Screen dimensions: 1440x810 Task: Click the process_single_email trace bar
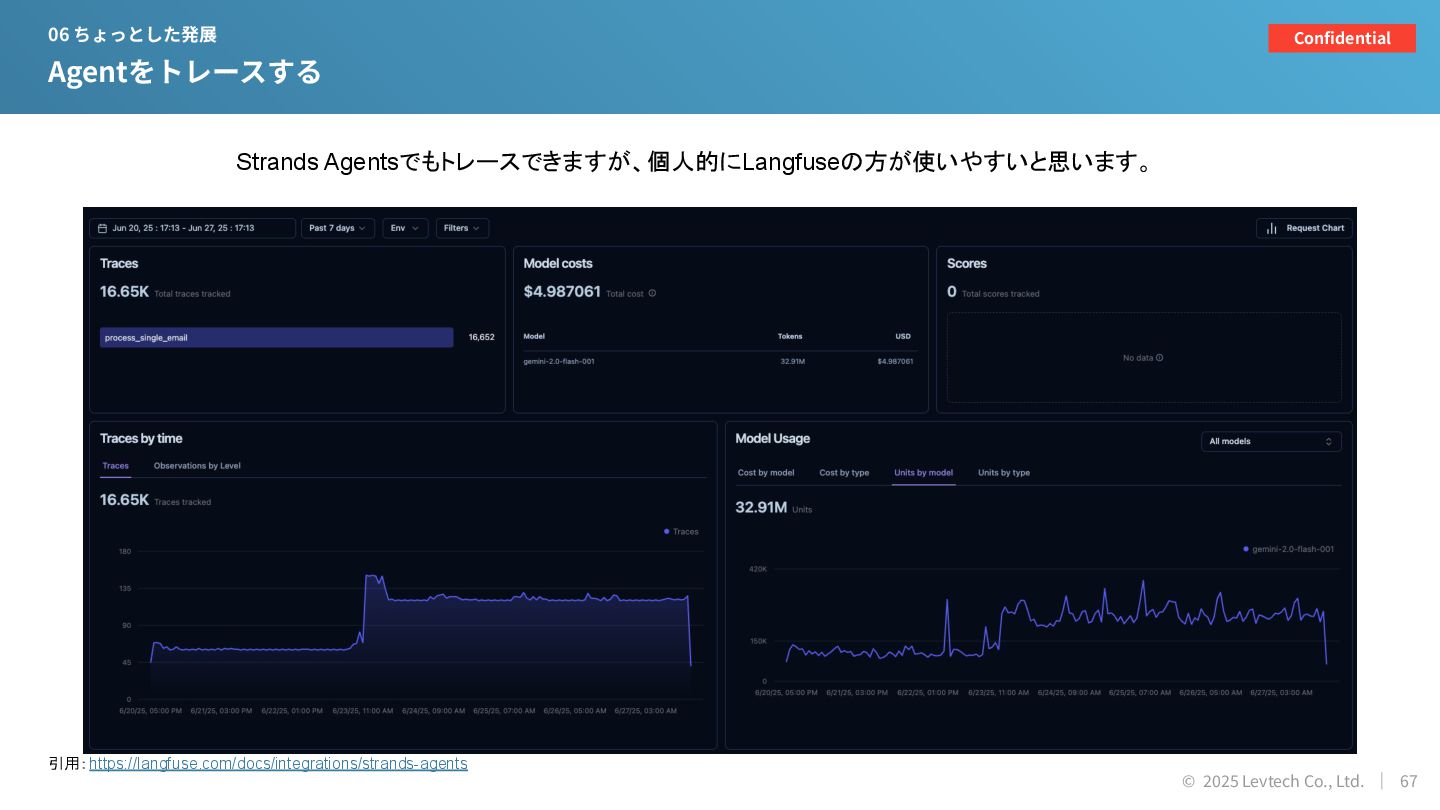276,338
